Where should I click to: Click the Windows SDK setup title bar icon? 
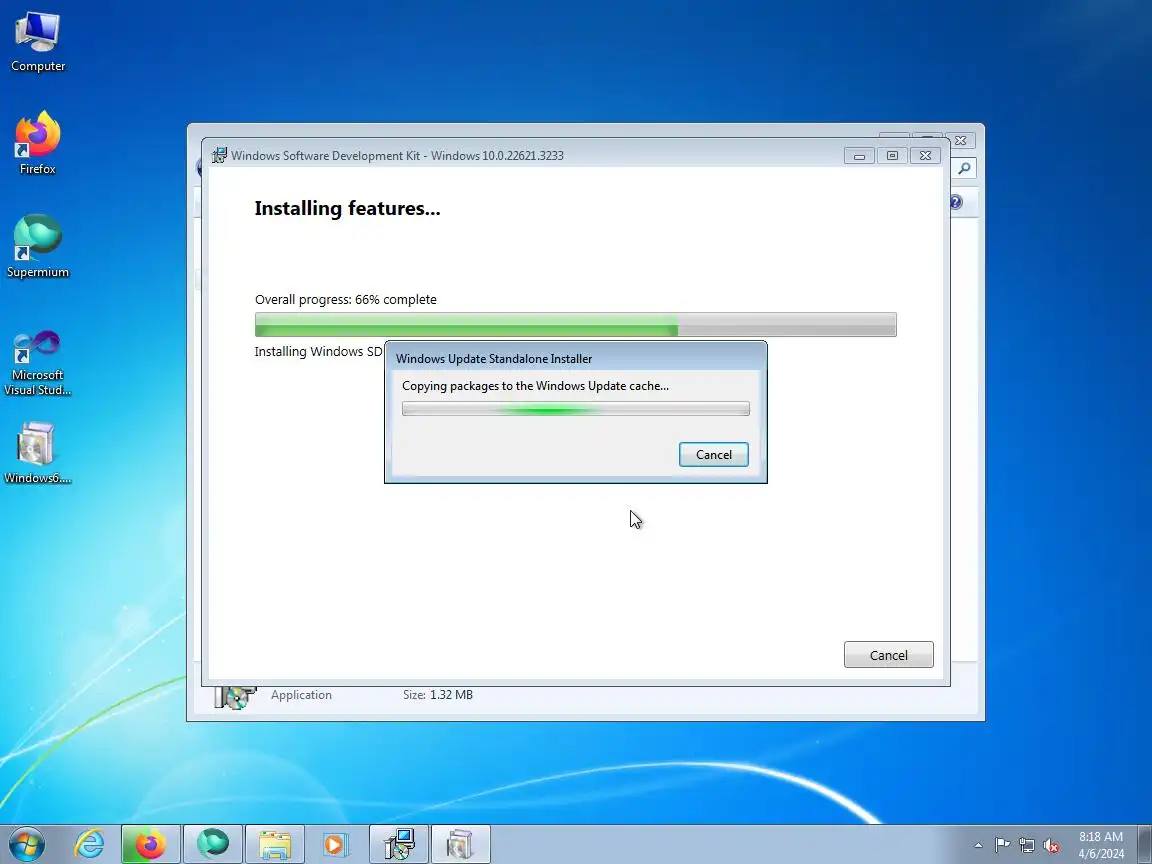point(219,155)
